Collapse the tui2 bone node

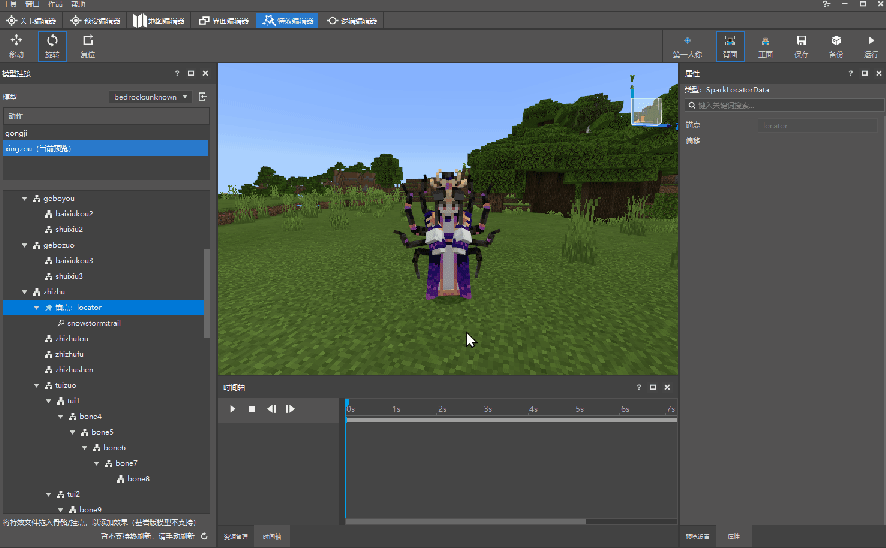pos(49,494)
